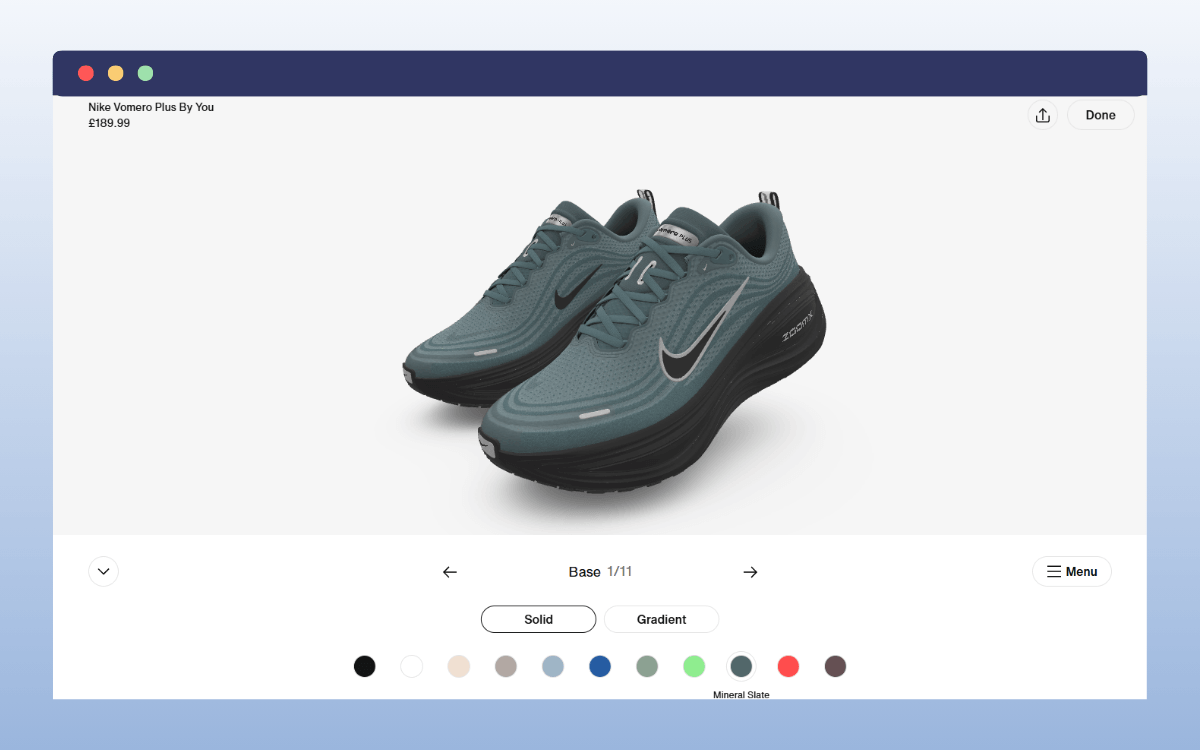Select the dark brown swatch

835,666
